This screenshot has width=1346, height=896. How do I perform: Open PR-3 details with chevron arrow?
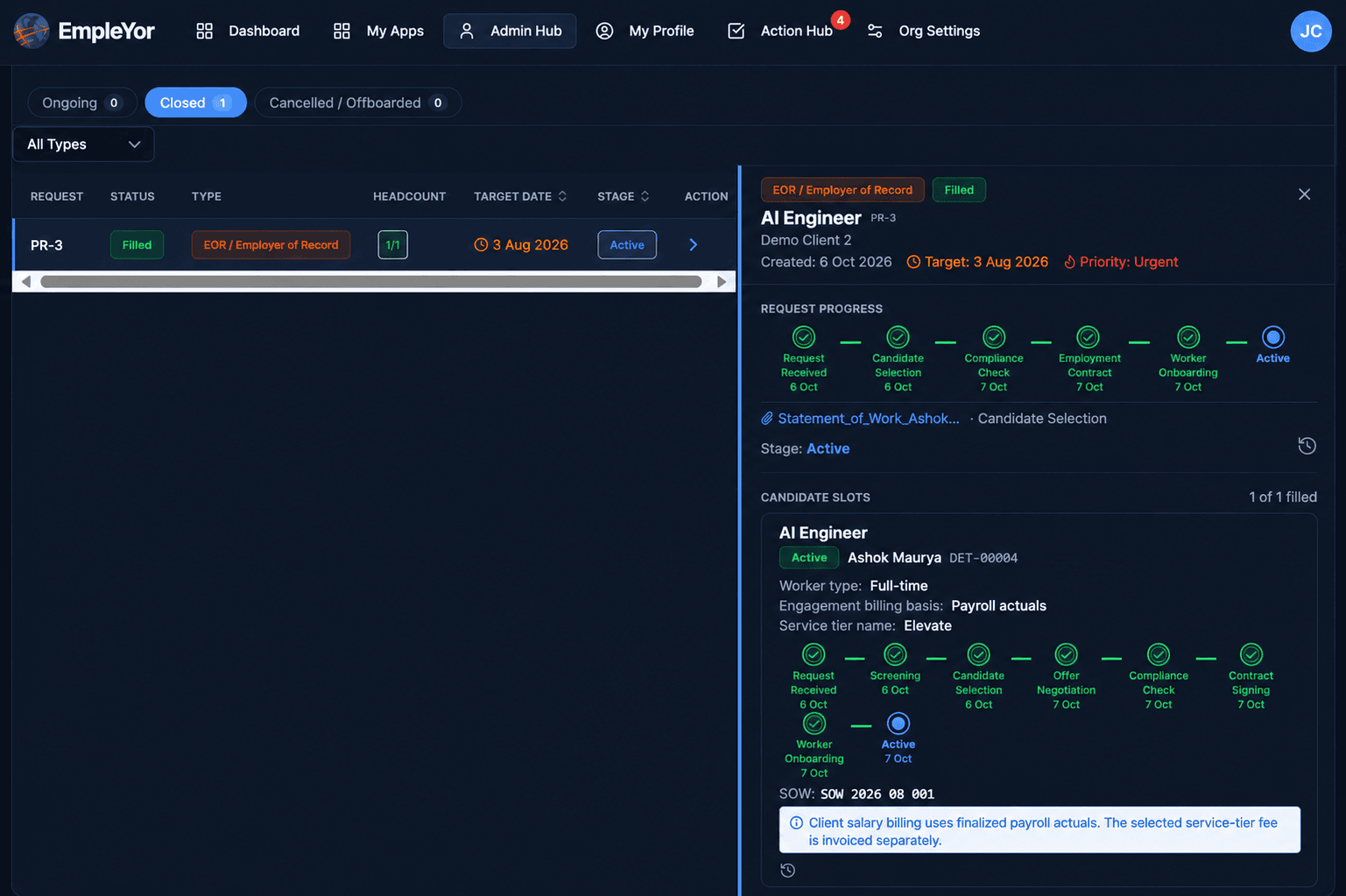point(693,245)
